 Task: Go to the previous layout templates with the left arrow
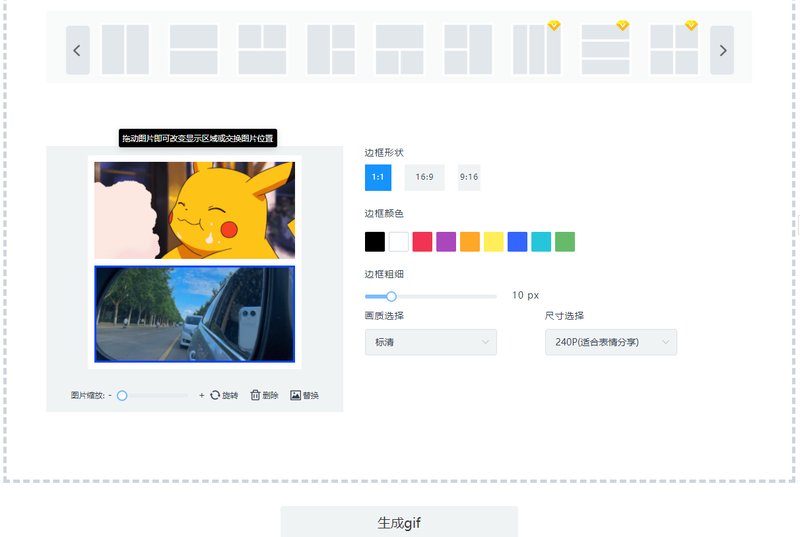[78, 50]
